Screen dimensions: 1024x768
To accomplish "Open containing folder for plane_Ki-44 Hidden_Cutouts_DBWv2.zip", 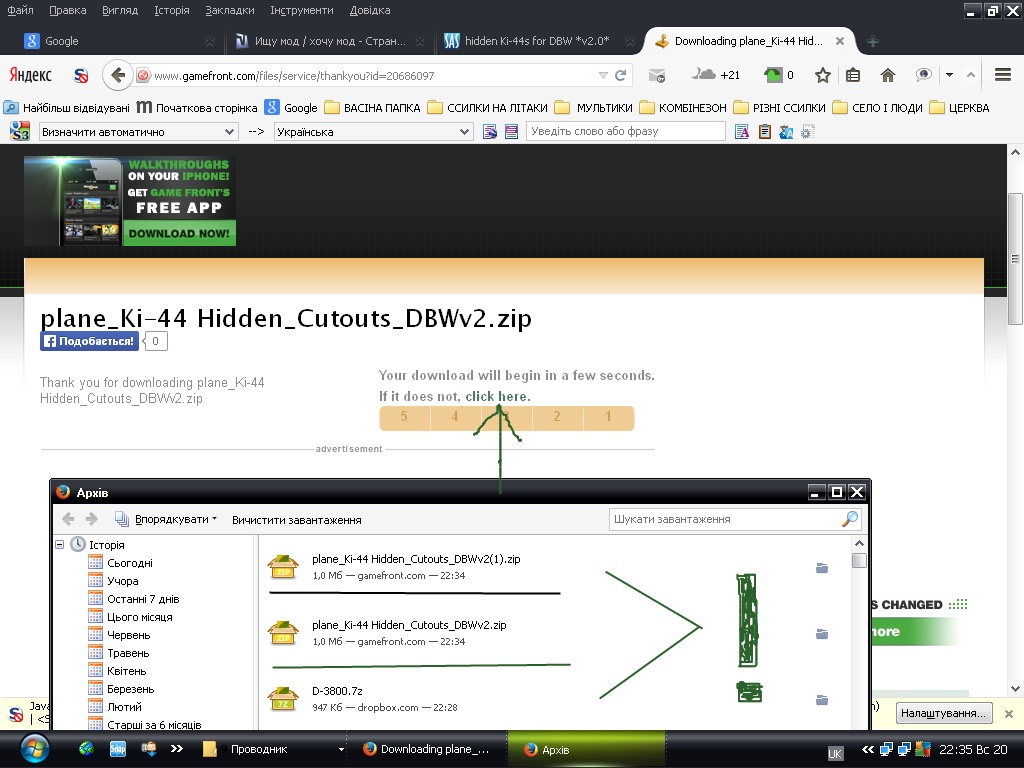I will click(822, 633).
